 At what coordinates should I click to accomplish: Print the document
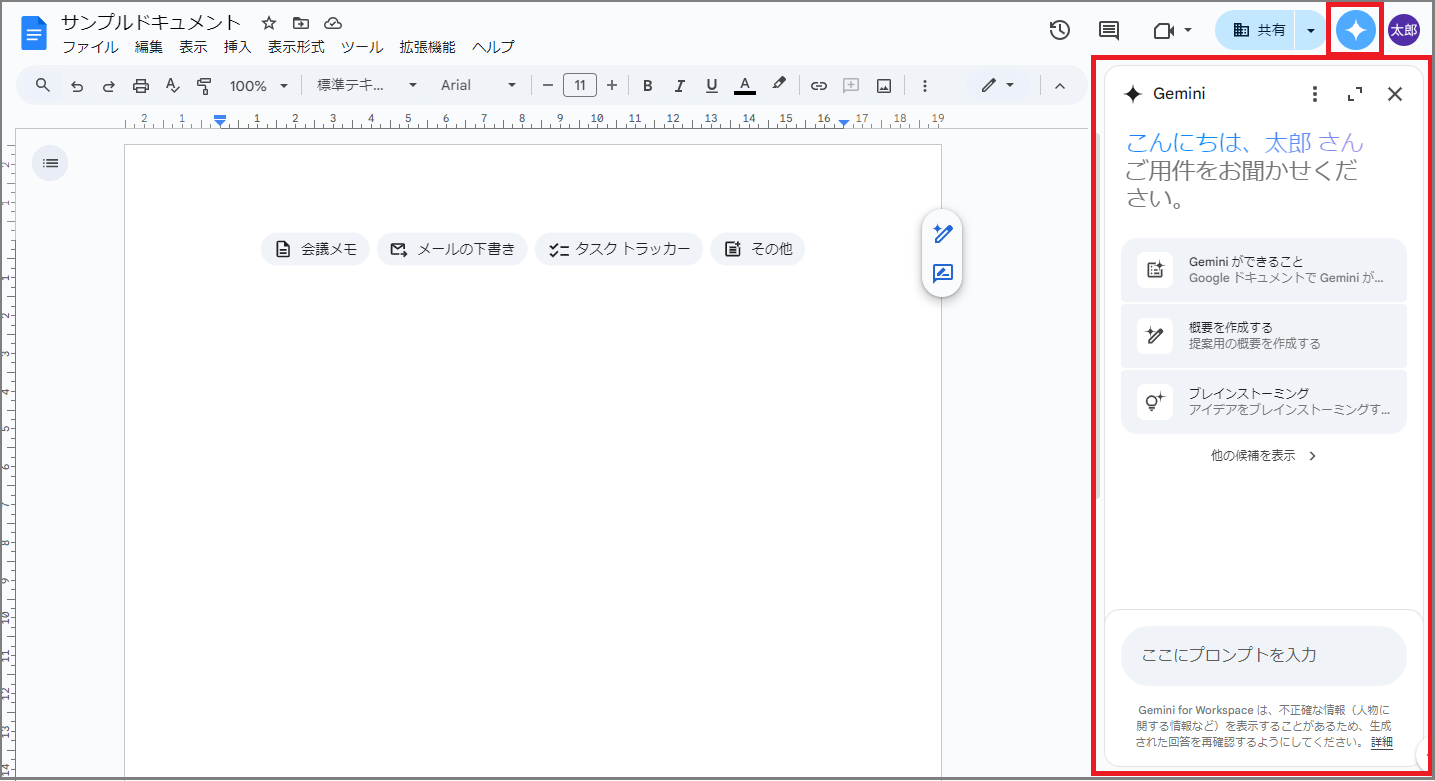tap(141, 86)
